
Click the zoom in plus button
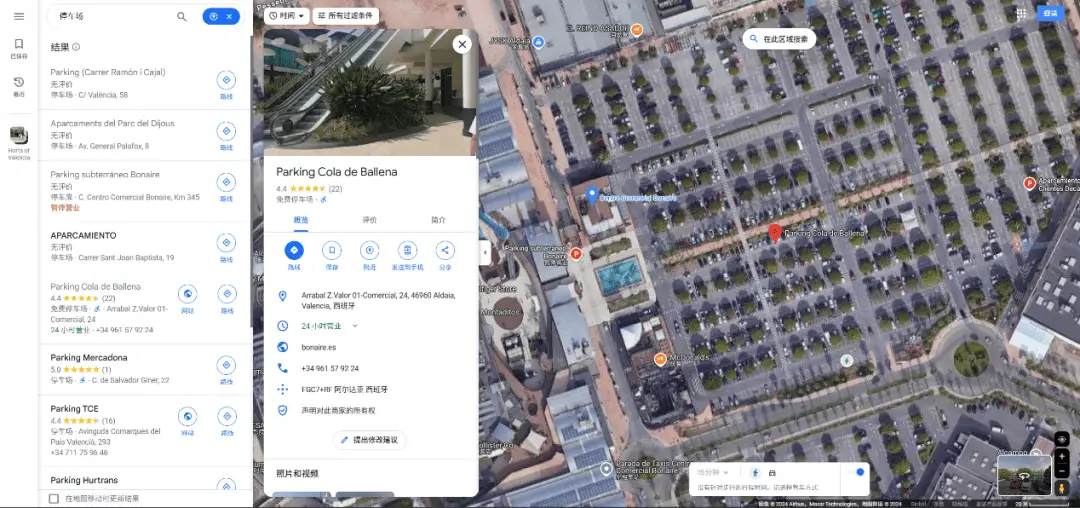tap(1062, 456)
